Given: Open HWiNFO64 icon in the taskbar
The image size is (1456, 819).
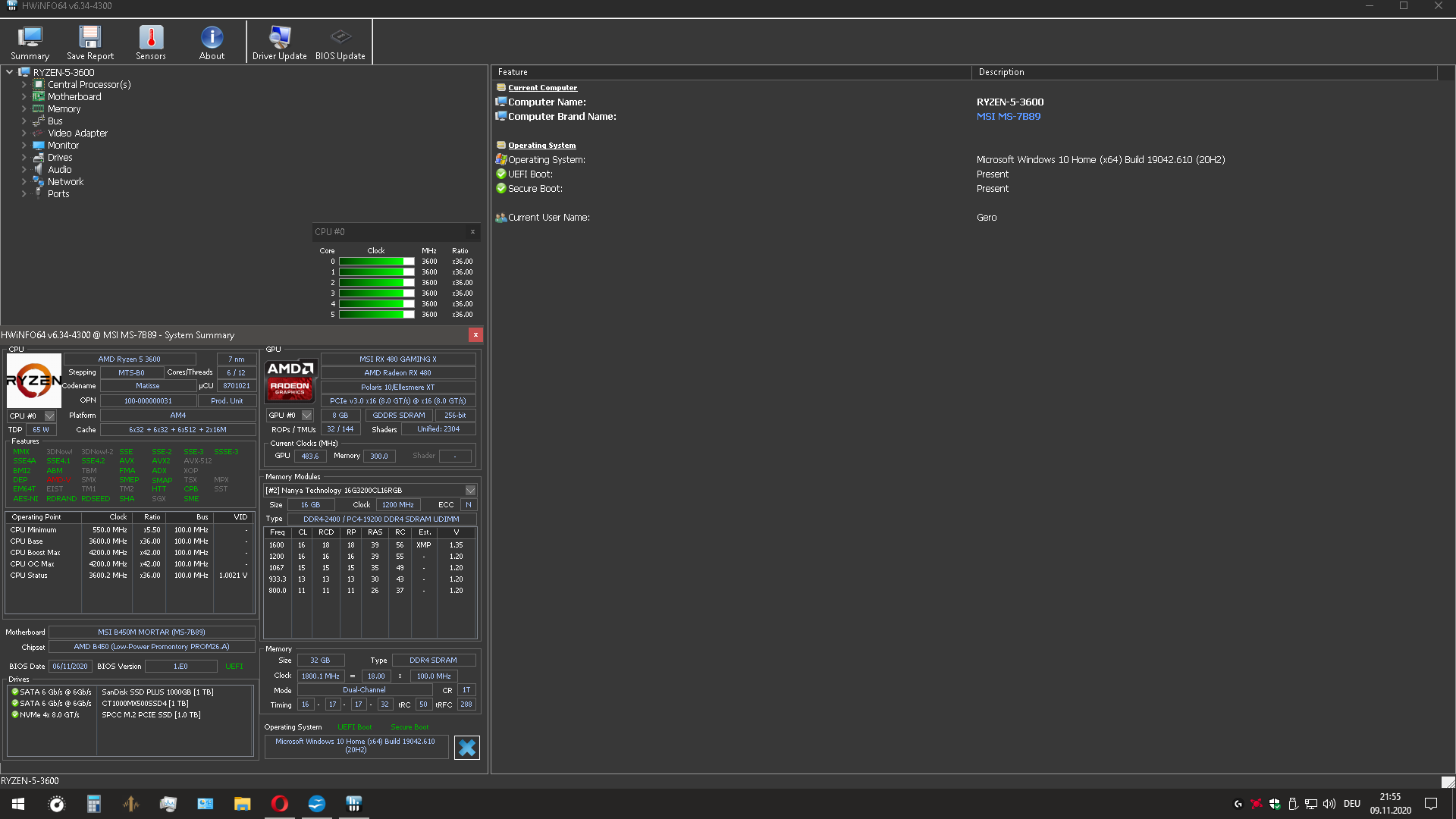Looking at the screenshot, I should tap(353, 803).
